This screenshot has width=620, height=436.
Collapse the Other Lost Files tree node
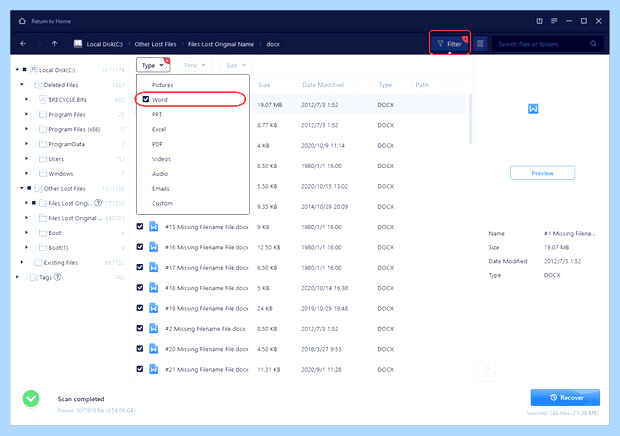[22, 188]
